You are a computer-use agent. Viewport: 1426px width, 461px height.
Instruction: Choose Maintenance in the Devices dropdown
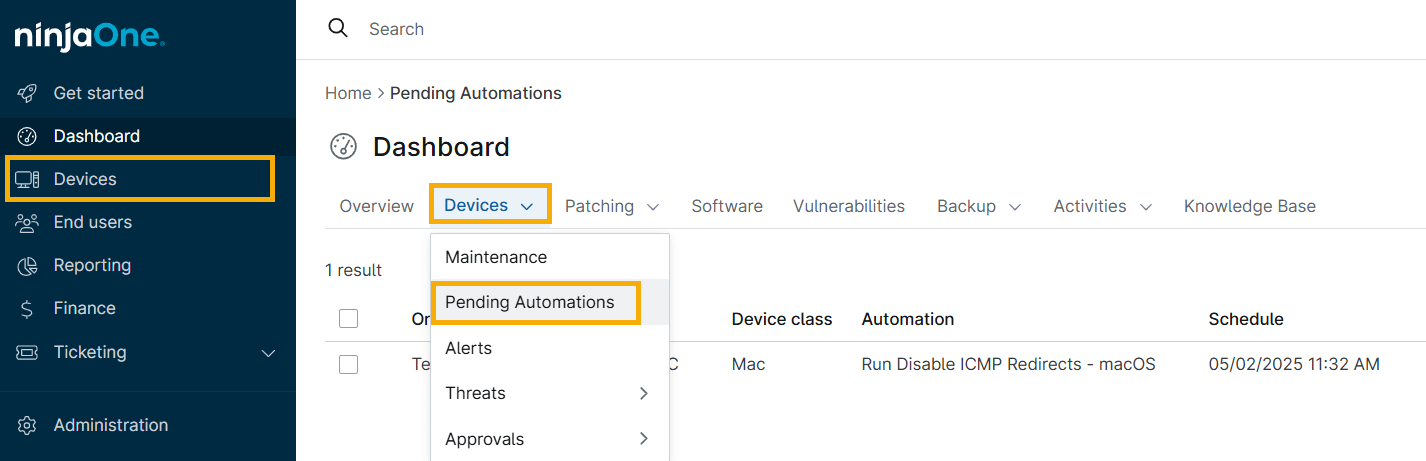(496, 257)
